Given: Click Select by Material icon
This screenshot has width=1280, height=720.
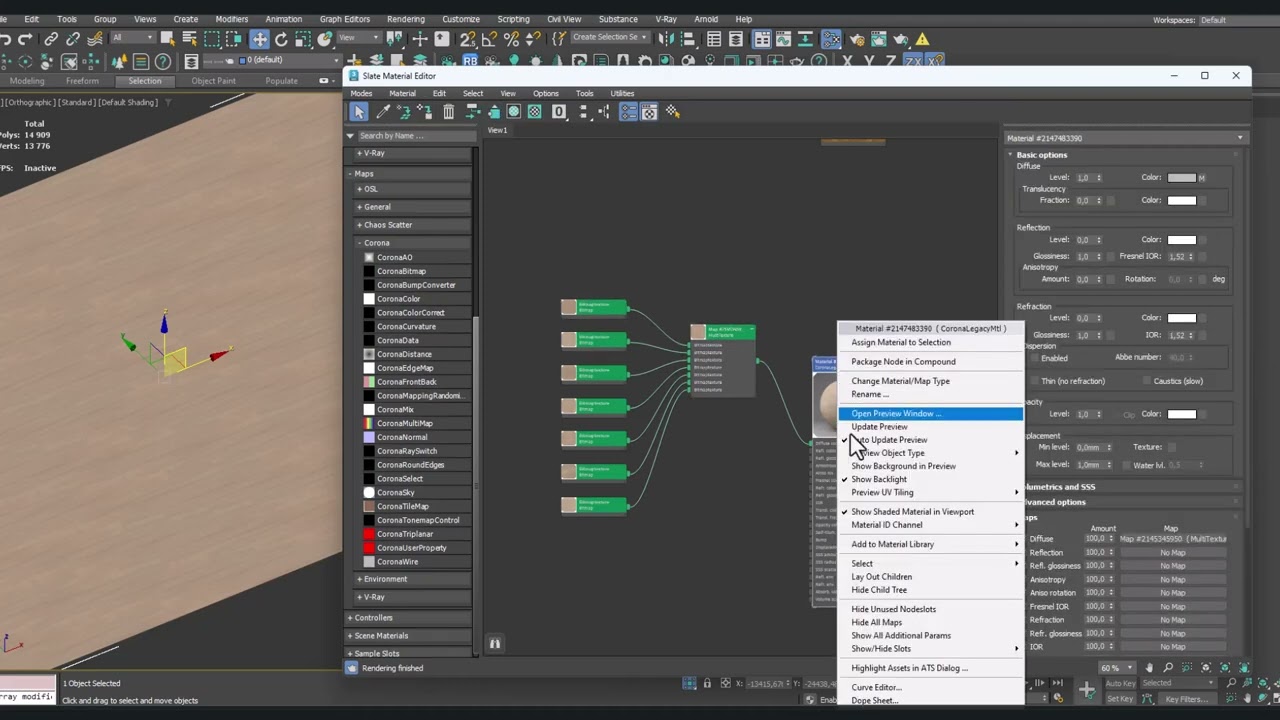Looking at the screenshot, I should (673, 112).
